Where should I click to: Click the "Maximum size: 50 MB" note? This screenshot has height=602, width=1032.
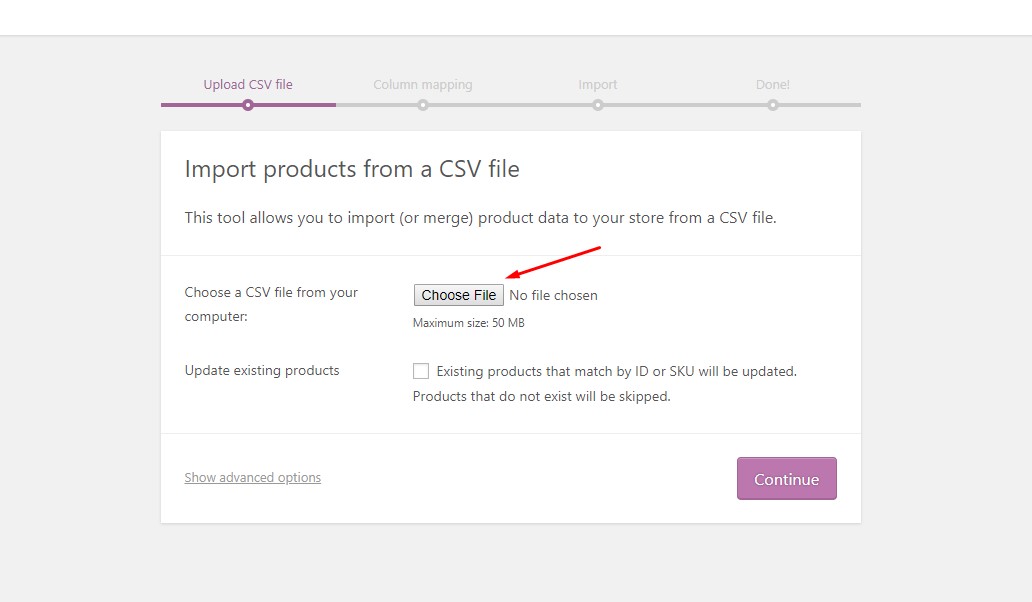(469, 323)
